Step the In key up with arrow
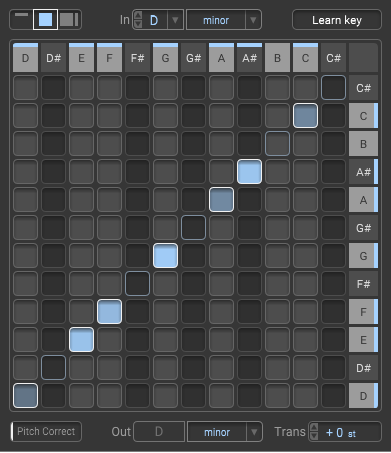 point(138,15)
